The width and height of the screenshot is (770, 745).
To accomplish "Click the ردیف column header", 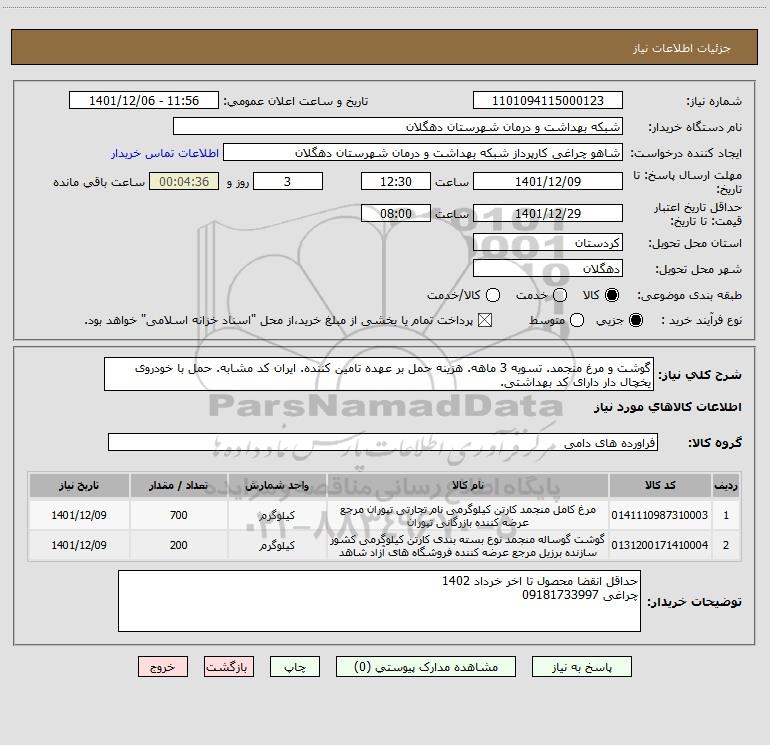I will click(726, 486).
